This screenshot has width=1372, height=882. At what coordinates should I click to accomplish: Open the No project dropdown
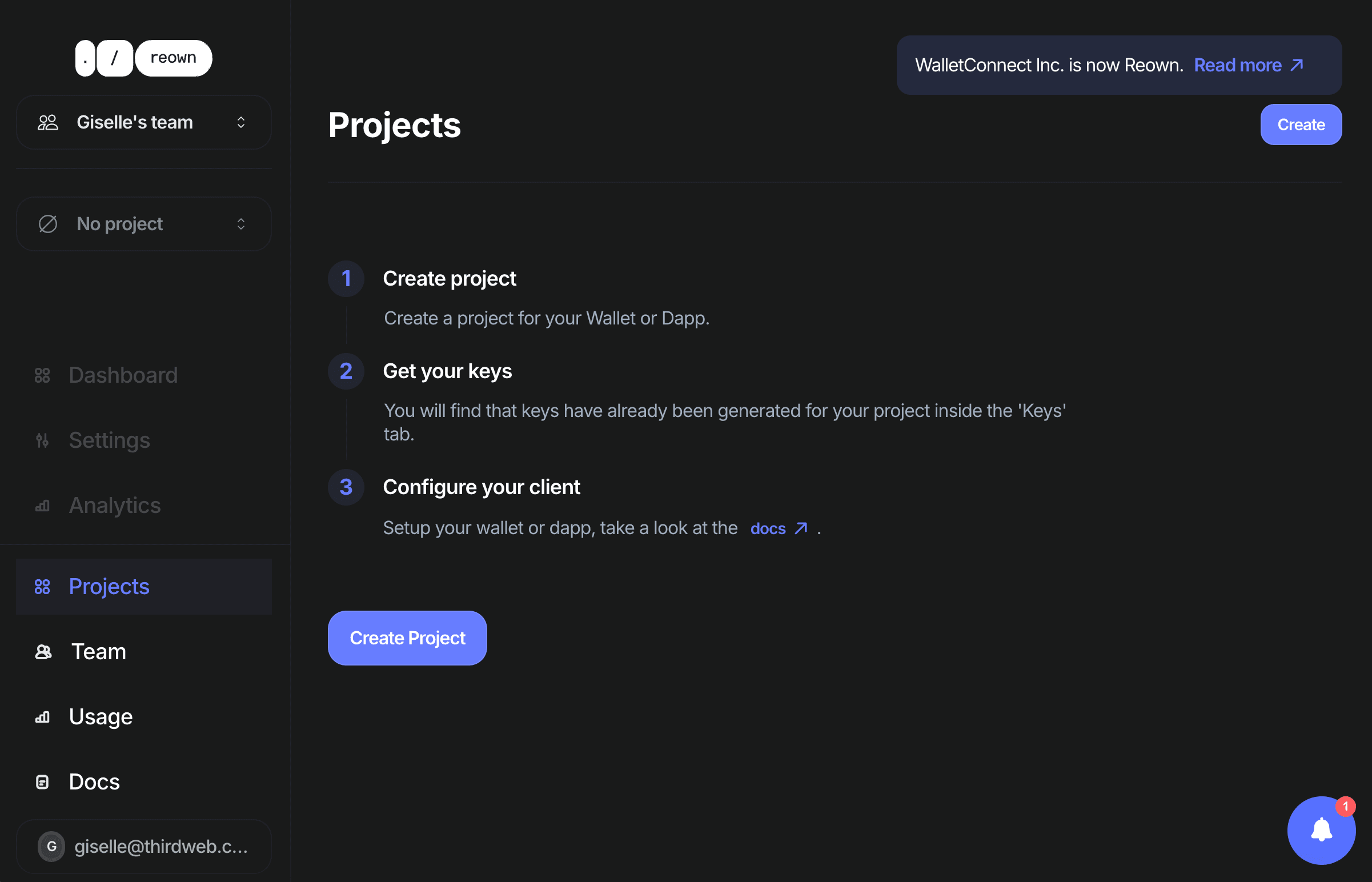click(x=144, y=224)
